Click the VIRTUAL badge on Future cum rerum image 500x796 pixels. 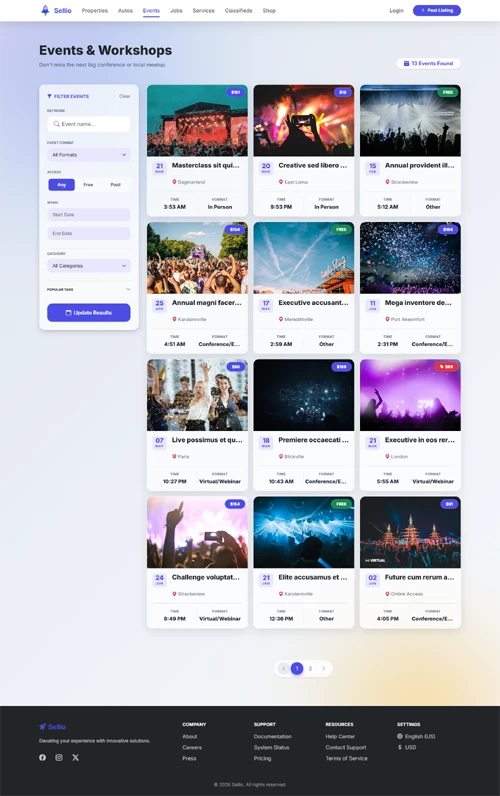375,560
